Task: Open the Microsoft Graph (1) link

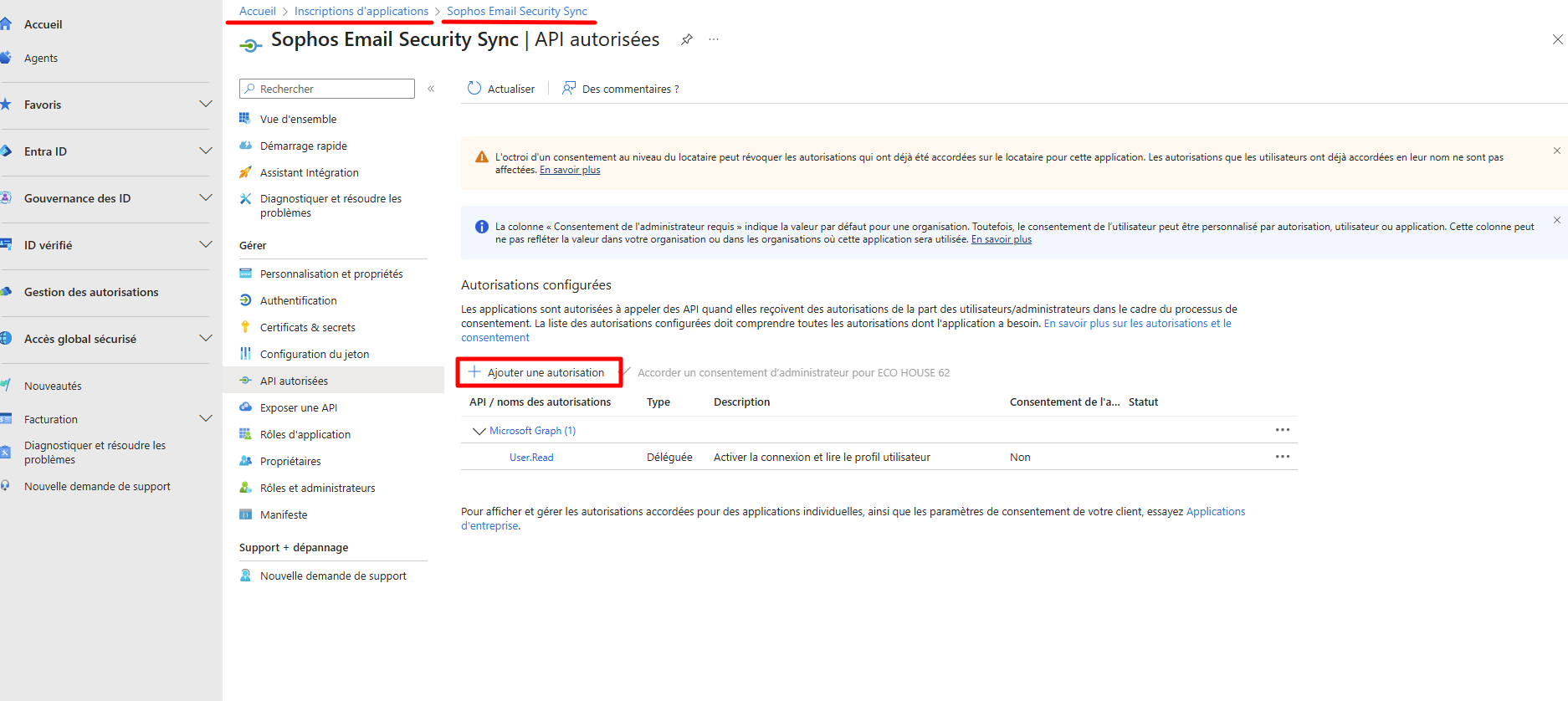Action: (x=532, y=430)
